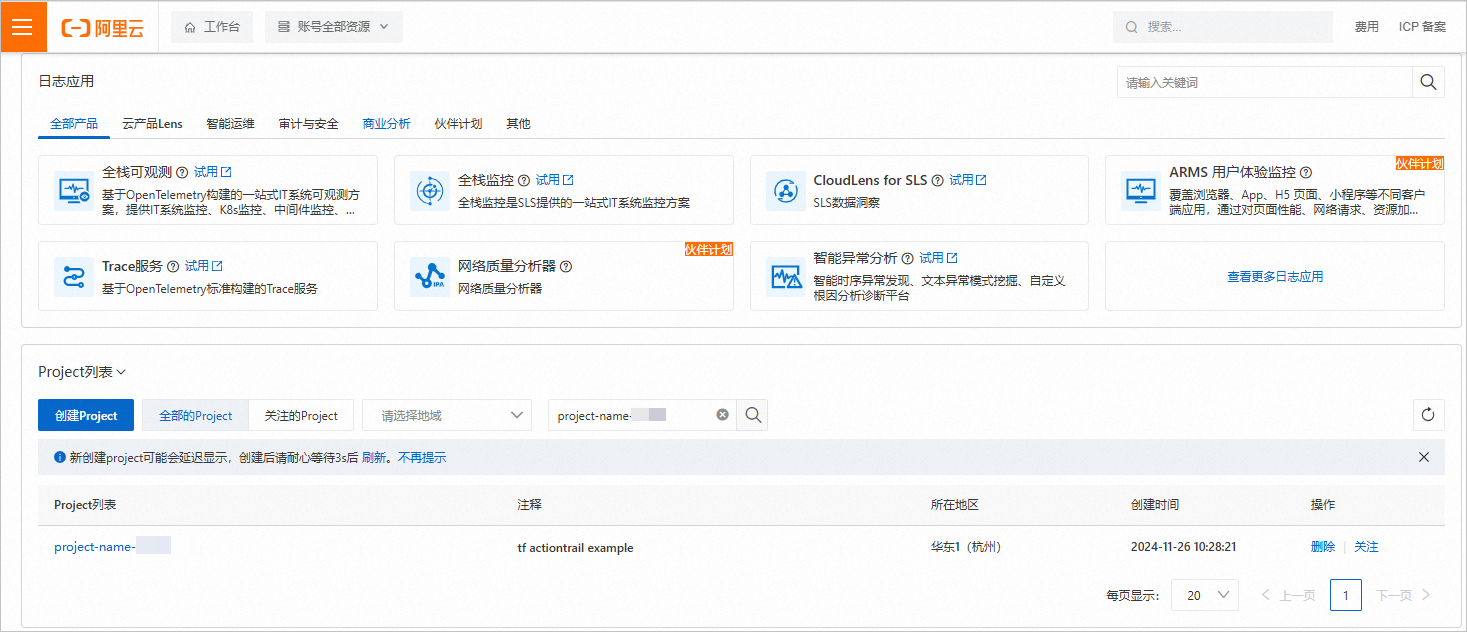Switch to the 伙伴计划 tab
The image size is (1467, 632).
[x=458, y=124]
